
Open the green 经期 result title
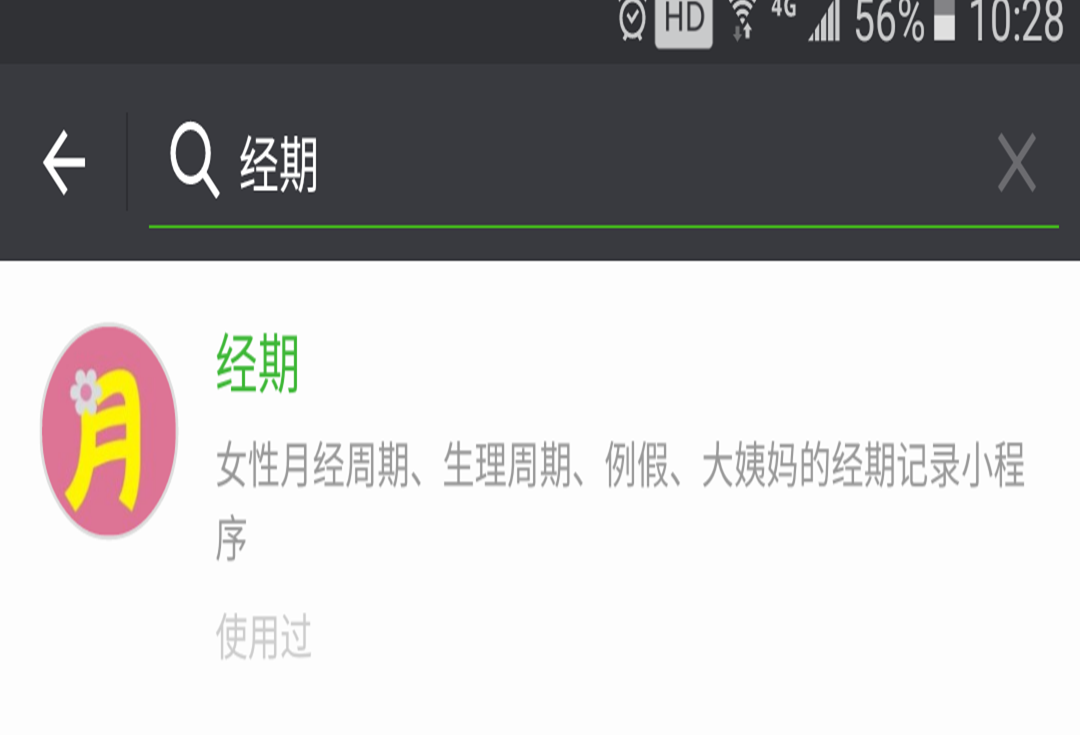[x=258, y=364]
